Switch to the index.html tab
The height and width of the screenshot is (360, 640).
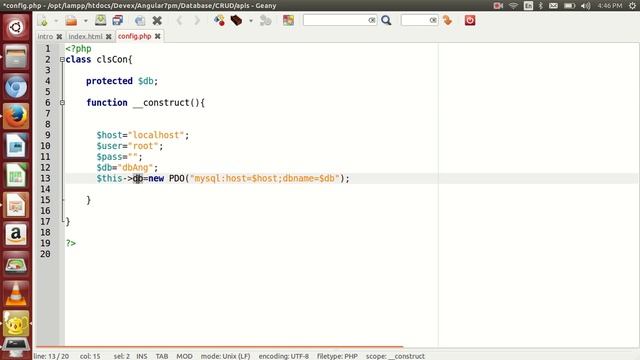86,36
